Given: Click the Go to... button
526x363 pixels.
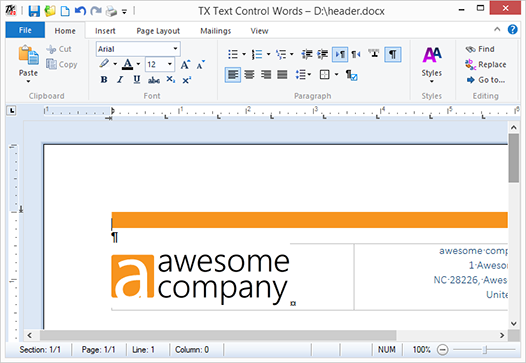Looking at the screenshot, I should pyautogui.click(x=485, y=80).
